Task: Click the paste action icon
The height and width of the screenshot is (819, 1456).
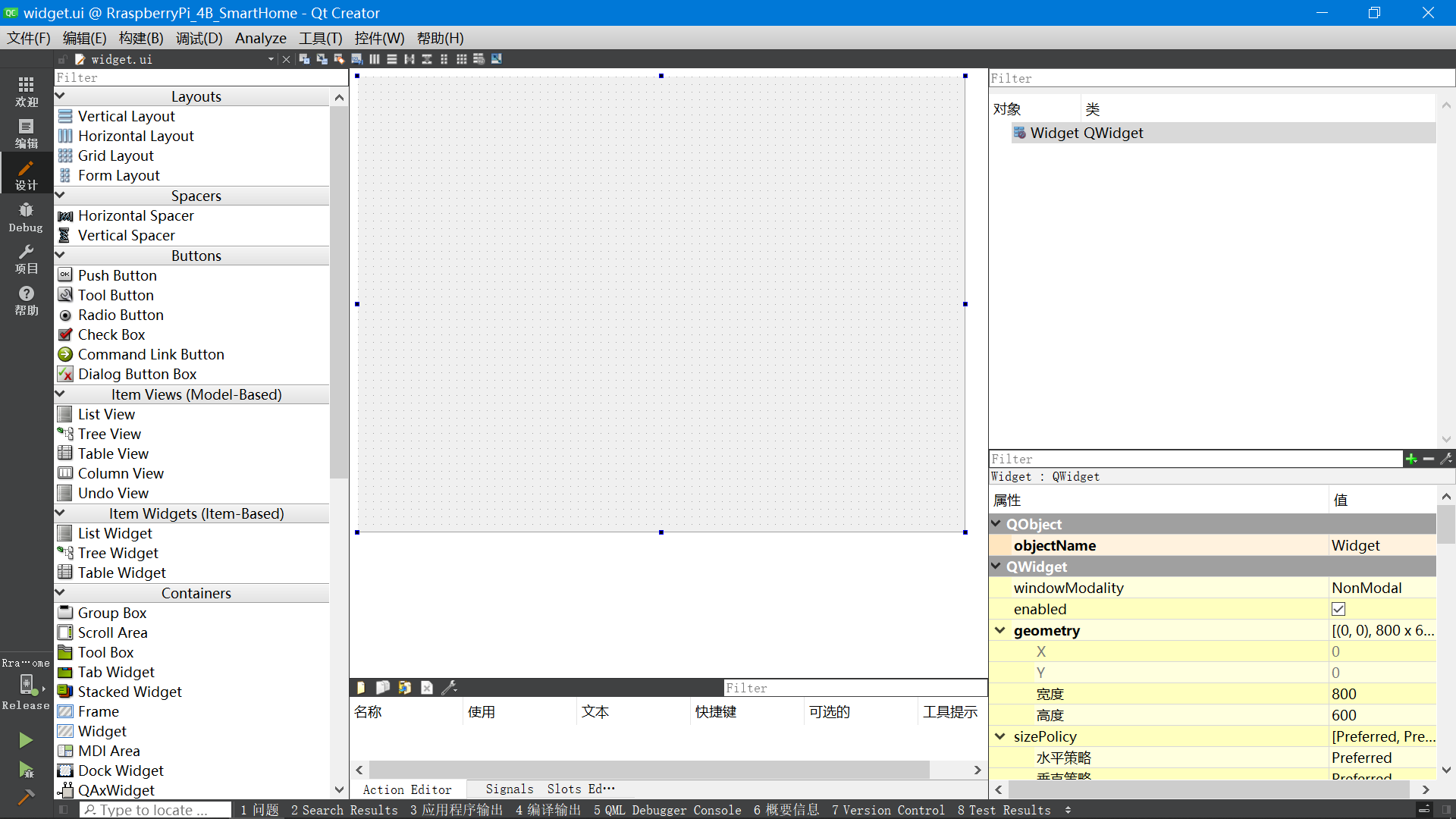Action: coord(405,687)
